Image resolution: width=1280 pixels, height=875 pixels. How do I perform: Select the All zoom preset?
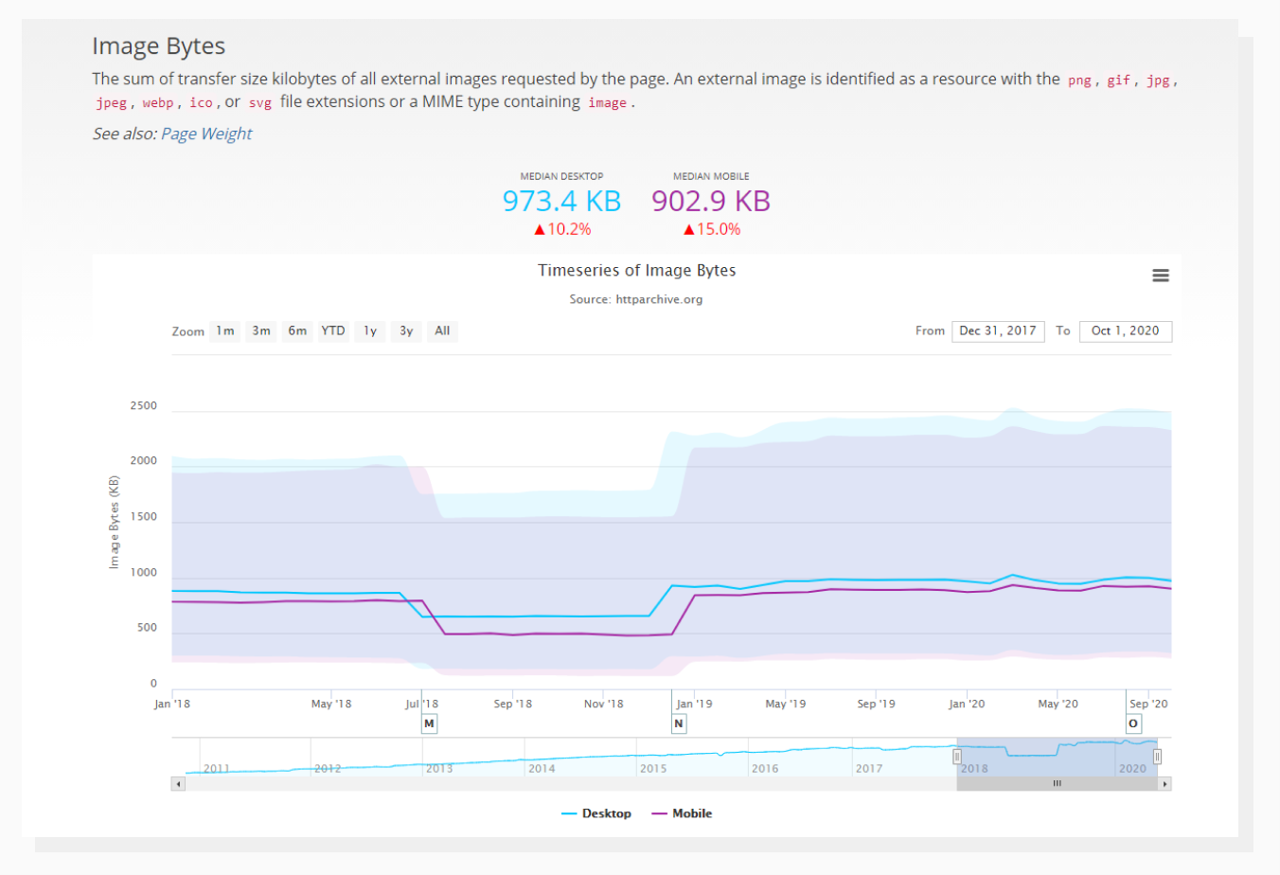442,331
